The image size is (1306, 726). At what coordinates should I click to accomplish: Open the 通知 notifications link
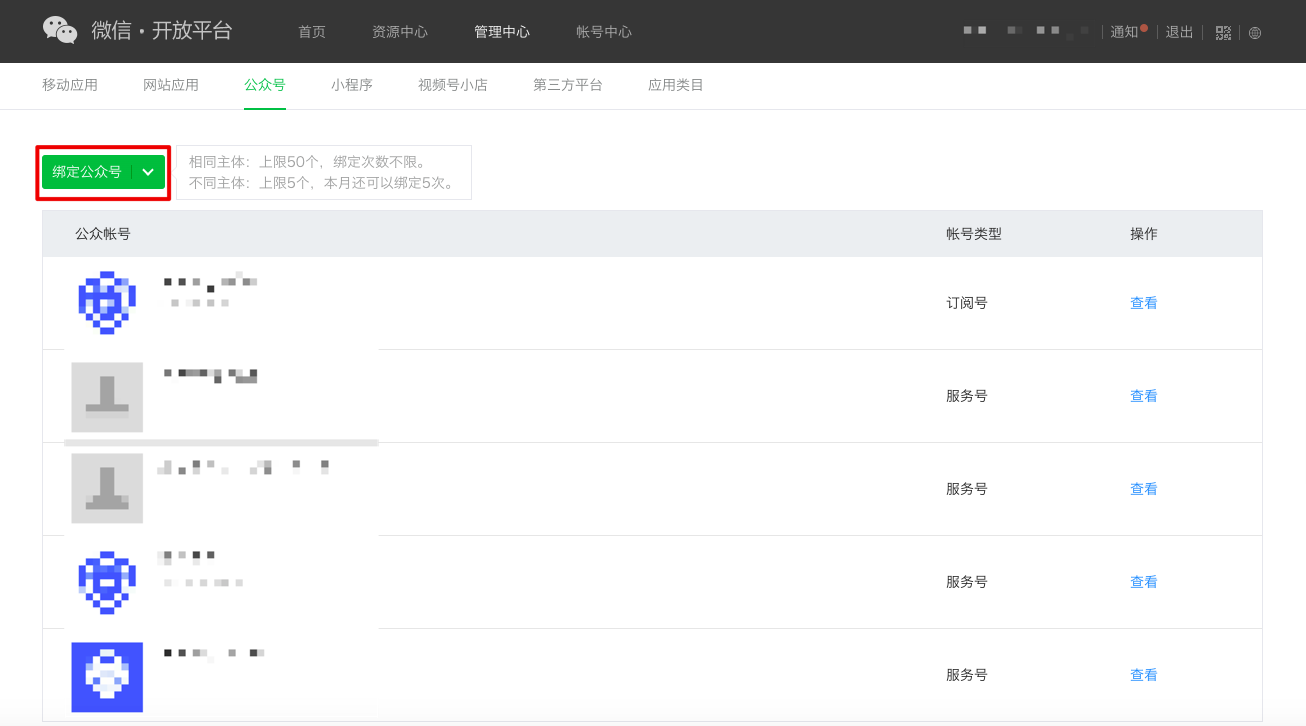pos(1125,32)
